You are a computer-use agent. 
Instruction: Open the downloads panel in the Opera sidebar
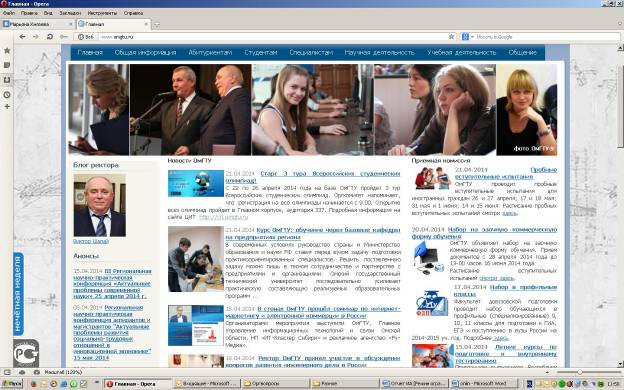(x=7, y=80)
